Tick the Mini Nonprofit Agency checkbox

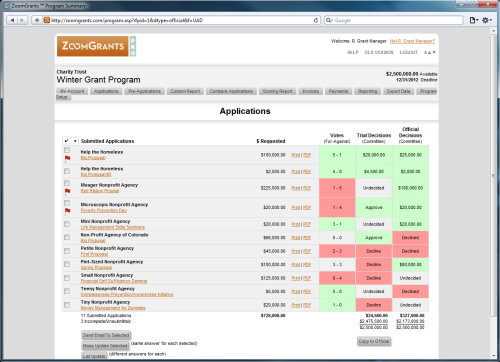pyautogui.click(x=67, y=224)
